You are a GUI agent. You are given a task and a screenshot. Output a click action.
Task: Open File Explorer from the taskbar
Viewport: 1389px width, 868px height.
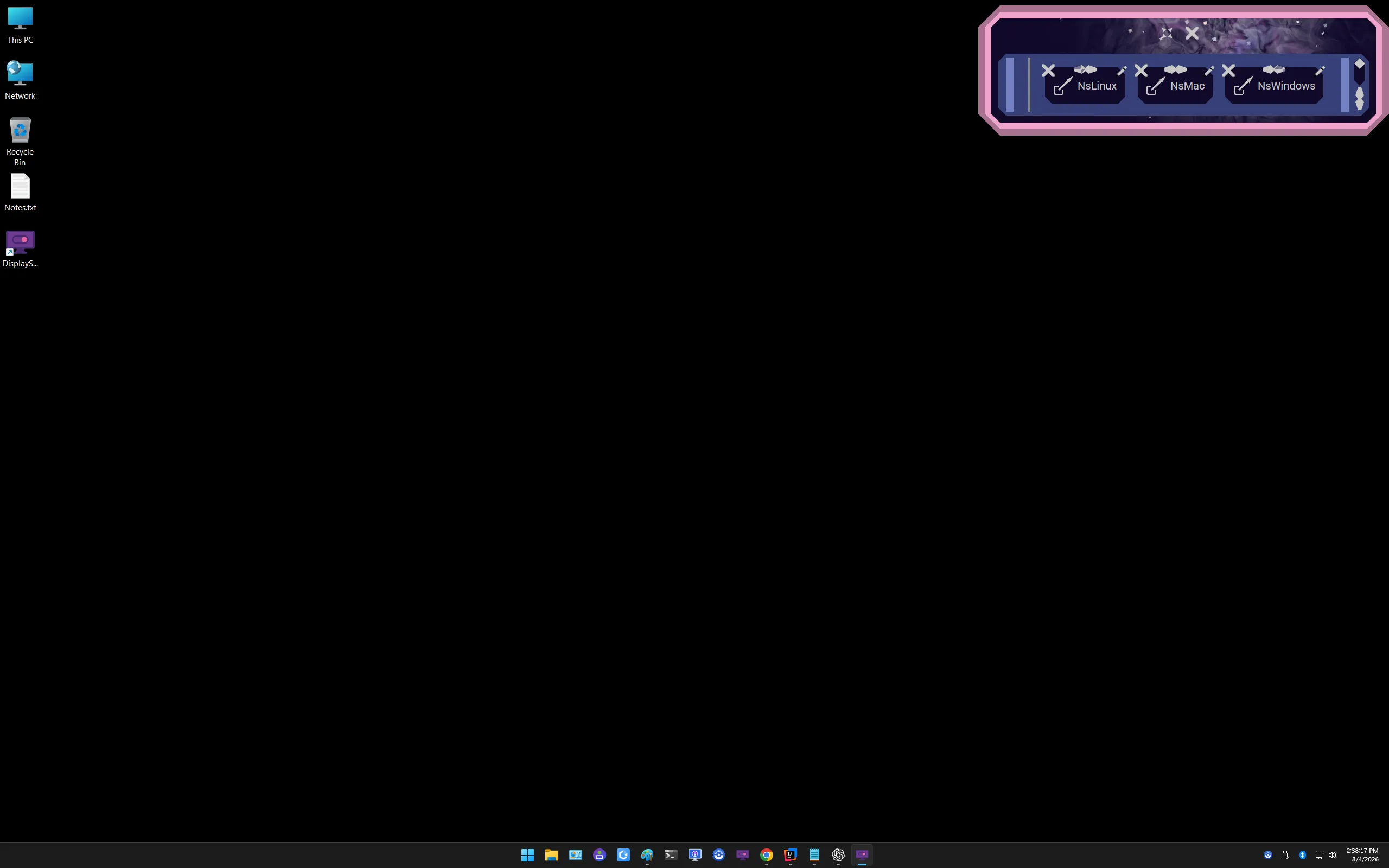pyautogui.click(x=552, y=855)
